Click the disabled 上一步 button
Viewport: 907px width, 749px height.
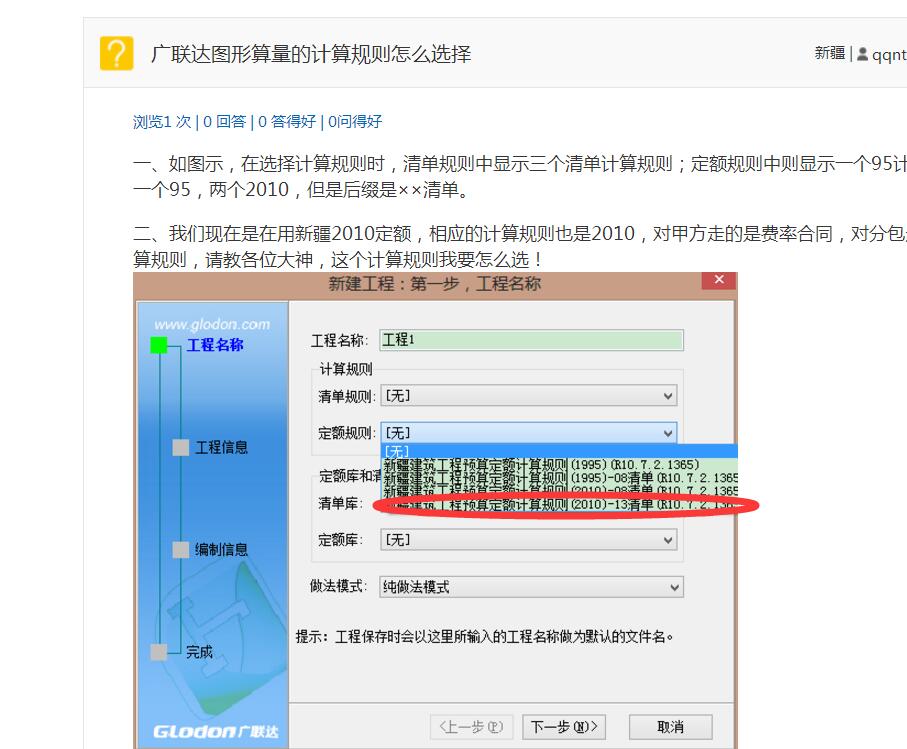point(471,727)
